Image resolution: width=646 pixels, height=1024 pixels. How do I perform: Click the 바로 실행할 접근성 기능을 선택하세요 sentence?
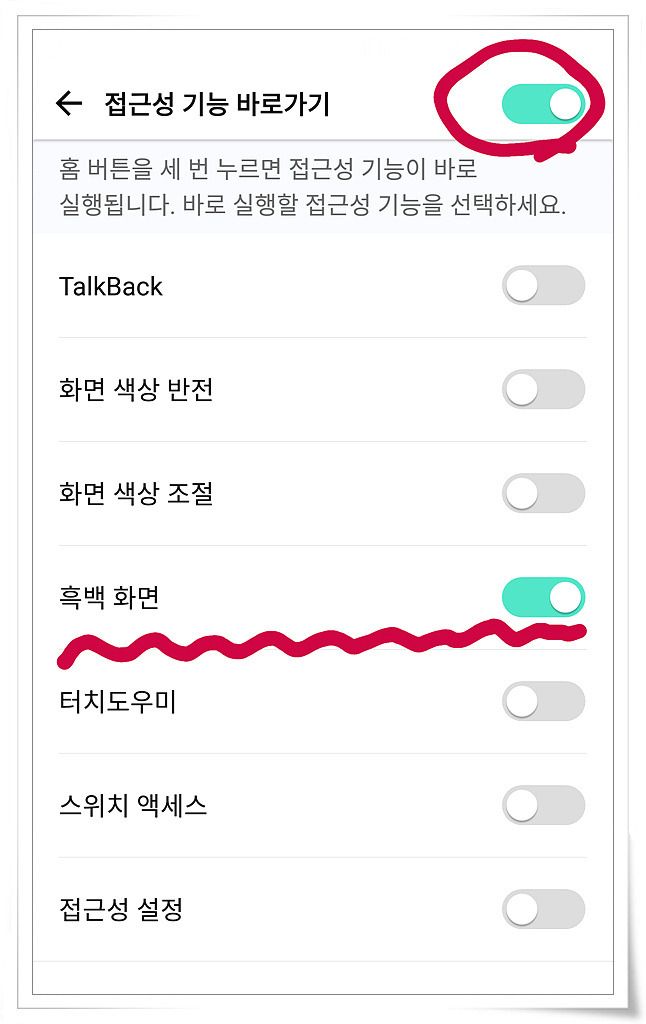(374, 205)
